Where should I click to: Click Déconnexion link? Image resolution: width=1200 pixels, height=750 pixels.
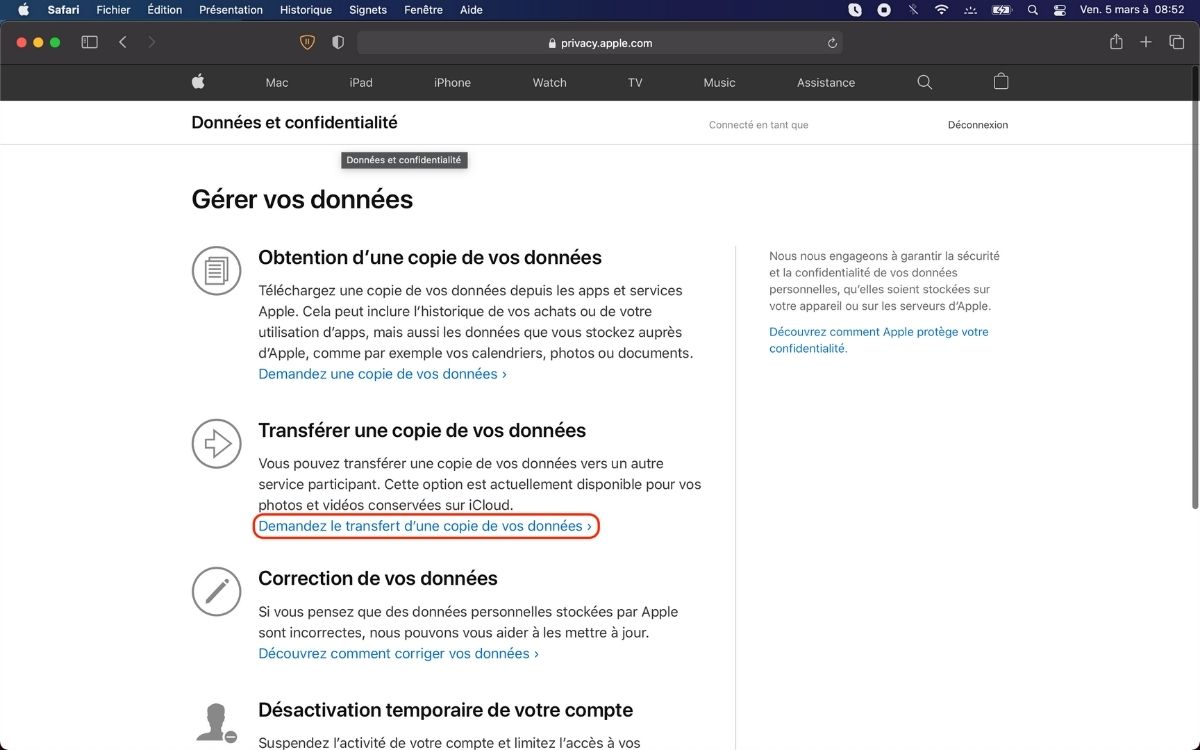point(978,125)
